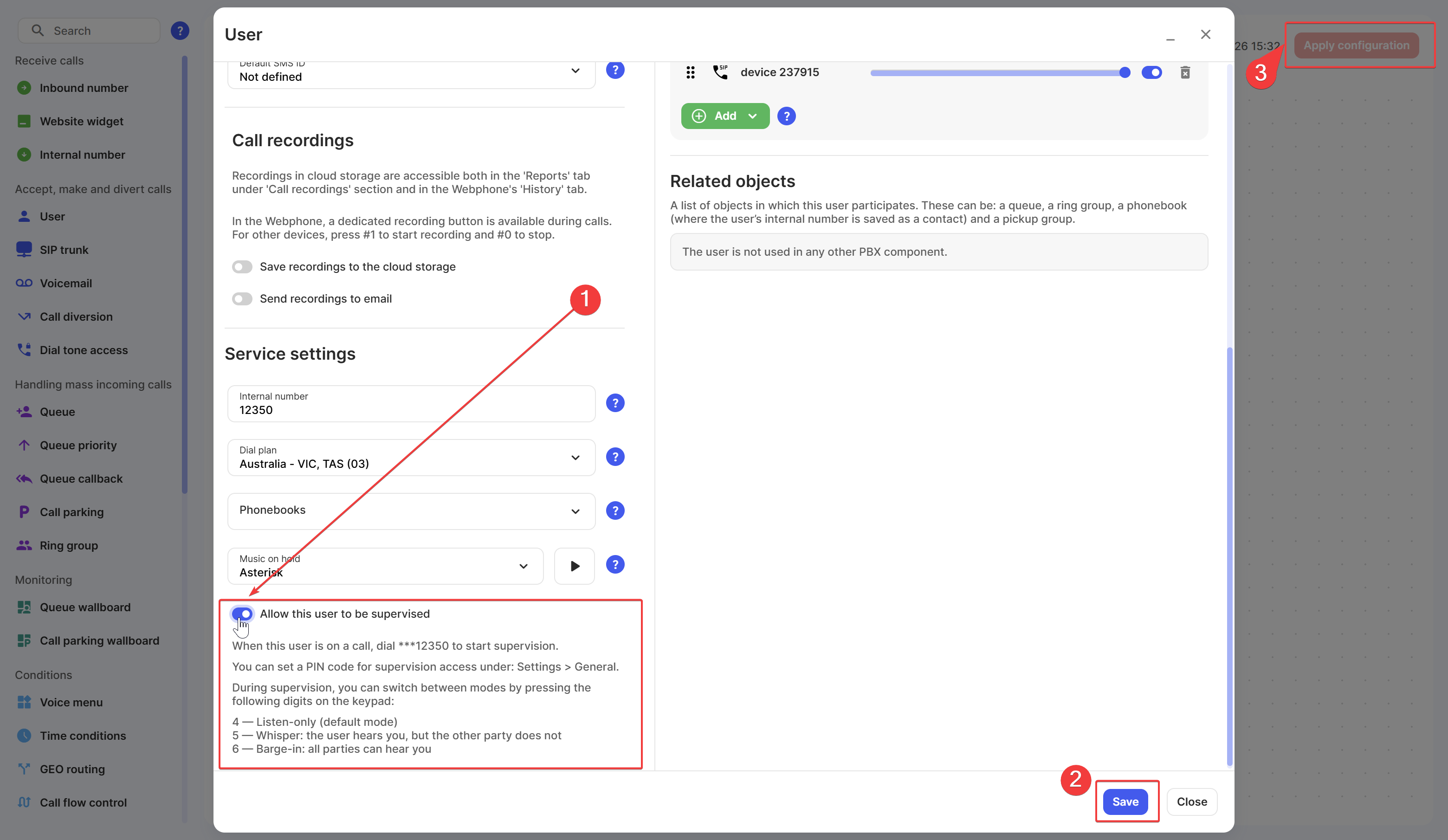Click the SIP phone icon for device
The image size is (1448, 840).
(720, 72)
